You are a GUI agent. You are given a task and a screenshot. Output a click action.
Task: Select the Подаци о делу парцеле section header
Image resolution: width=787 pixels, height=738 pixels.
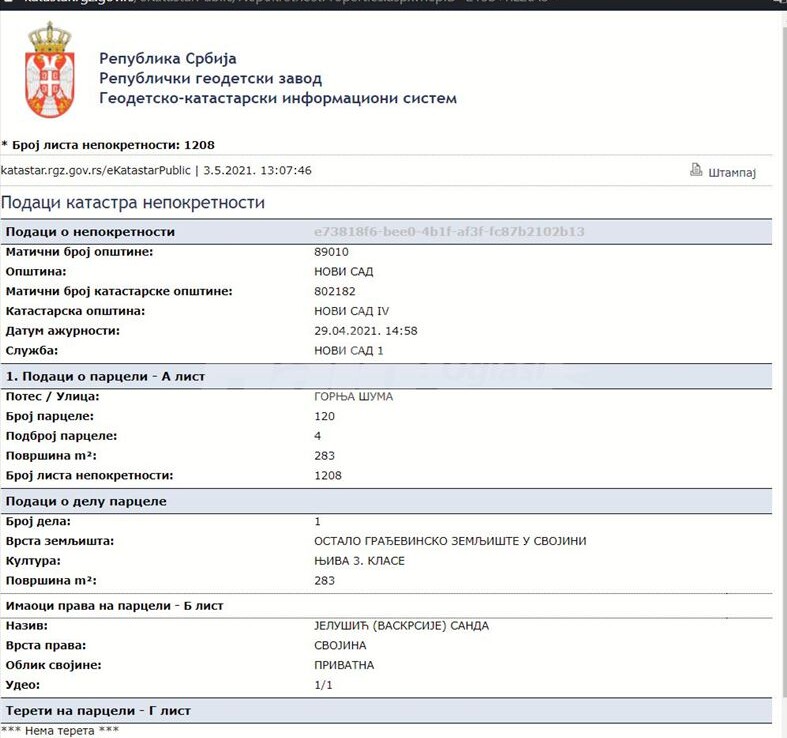click(86, 501)
